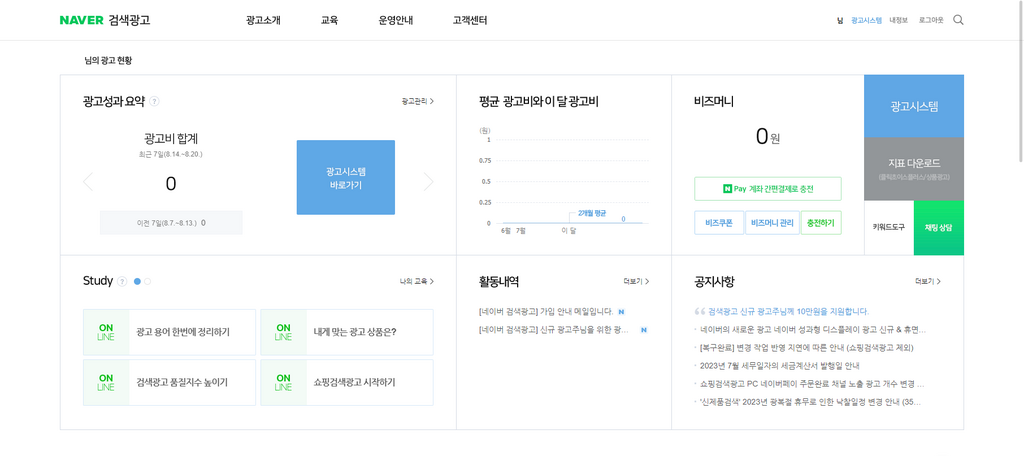Click the 0원 비즈머니 balance

(767, 137)
